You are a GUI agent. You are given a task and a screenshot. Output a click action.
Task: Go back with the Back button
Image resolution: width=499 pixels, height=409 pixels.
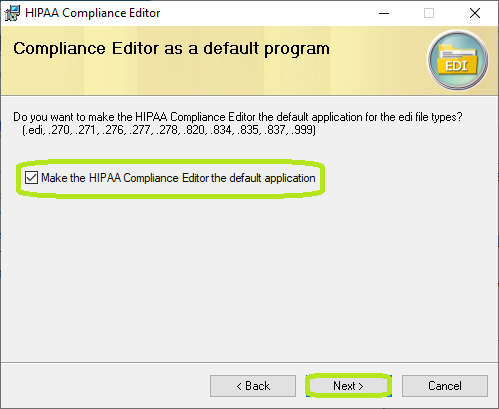[253, 386]
